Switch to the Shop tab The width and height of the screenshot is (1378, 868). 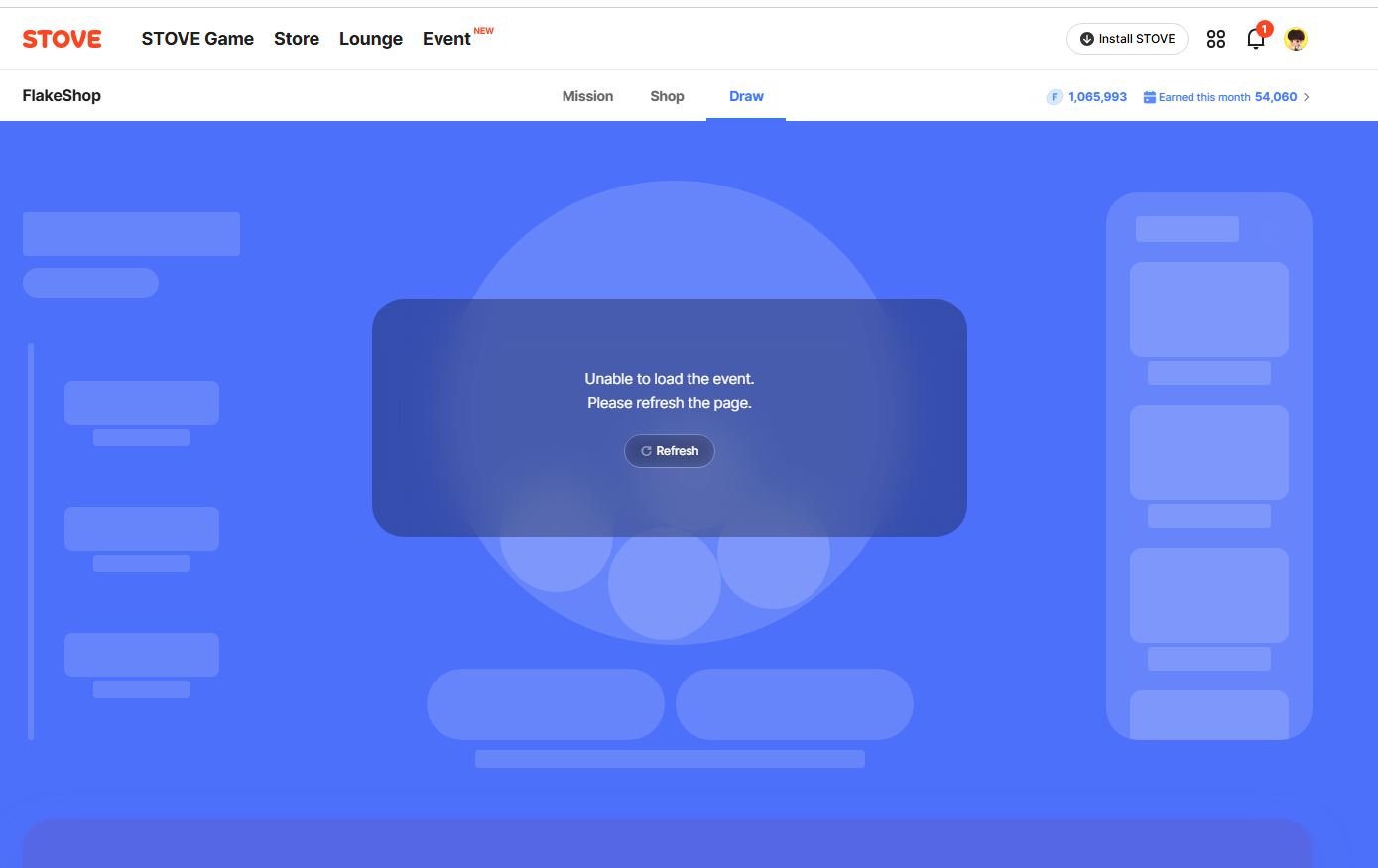pyautogui.click(x=667, y=96)
